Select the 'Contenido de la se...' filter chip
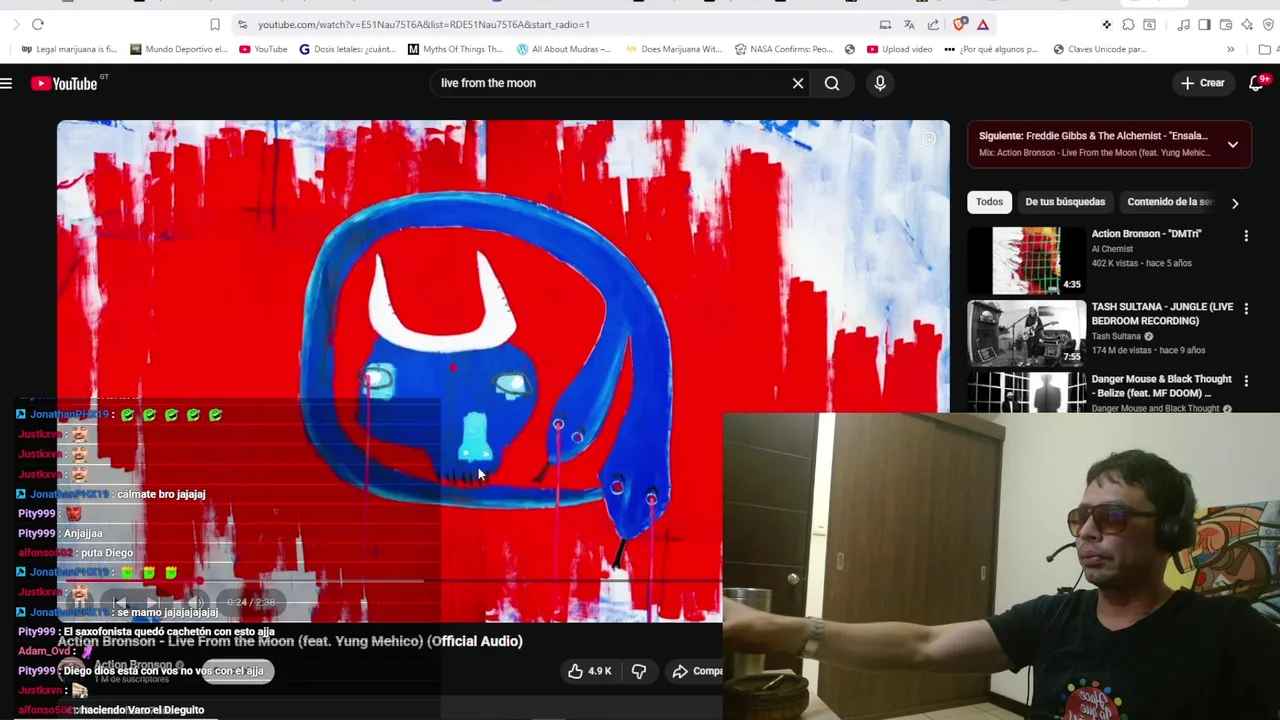 point(1169,202)
